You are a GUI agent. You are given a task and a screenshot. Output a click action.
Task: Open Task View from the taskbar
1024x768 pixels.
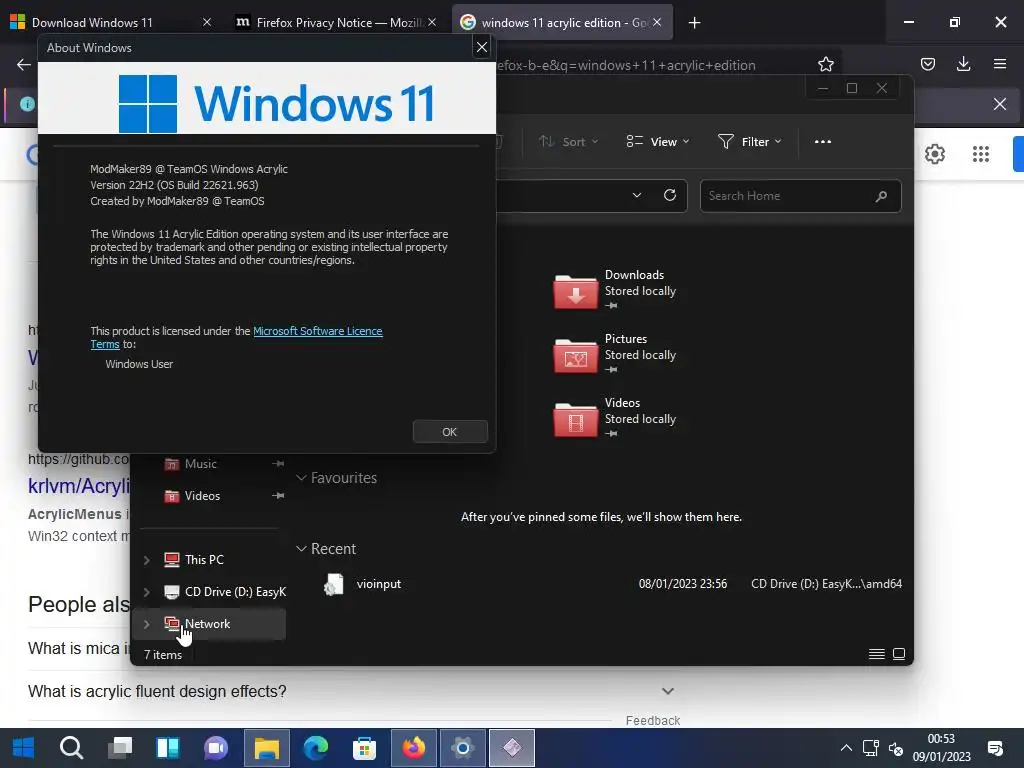(120, 748)
